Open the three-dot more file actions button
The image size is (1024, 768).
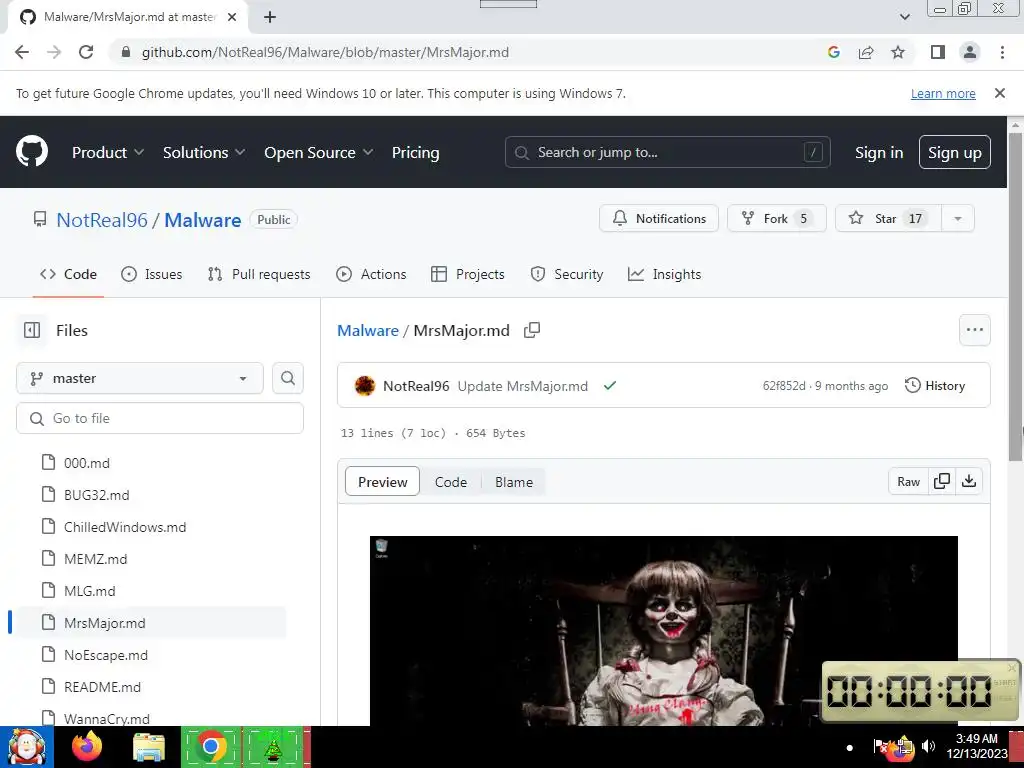pos(974,330)
